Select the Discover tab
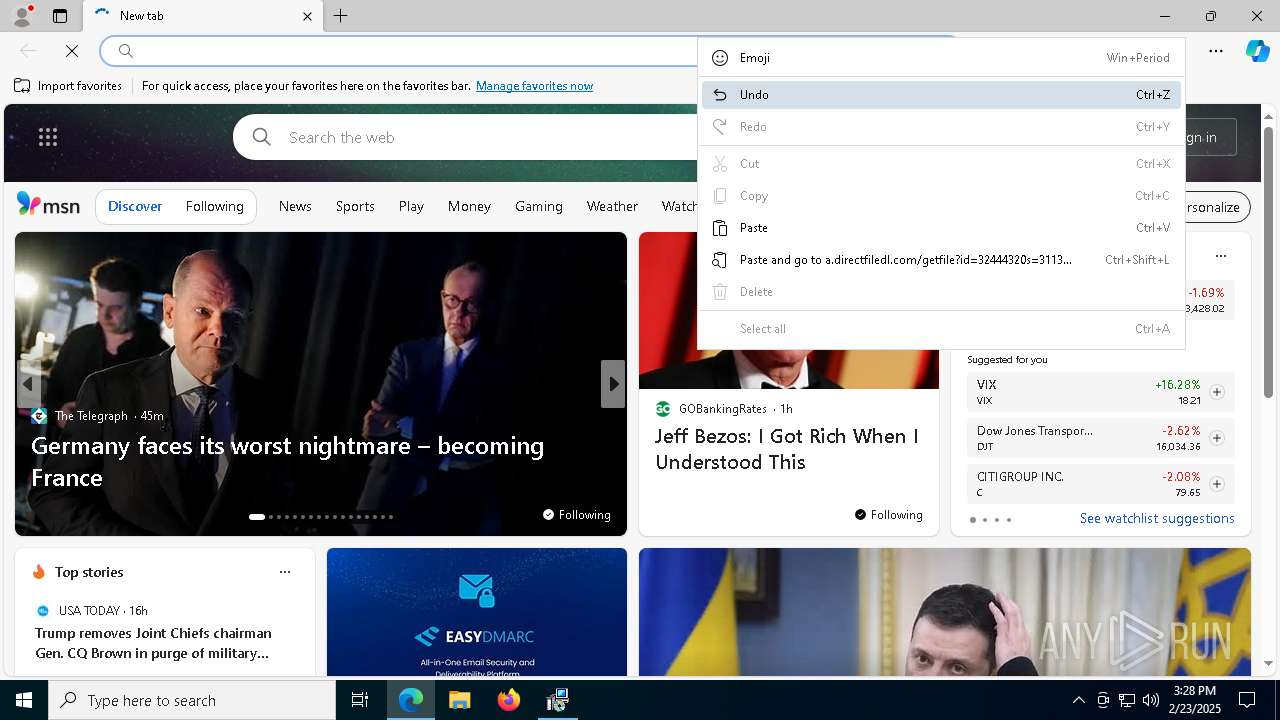Image resolution: width=1280 pixels, height=720 pixels. pyautogui.click(x=135, y=206)
